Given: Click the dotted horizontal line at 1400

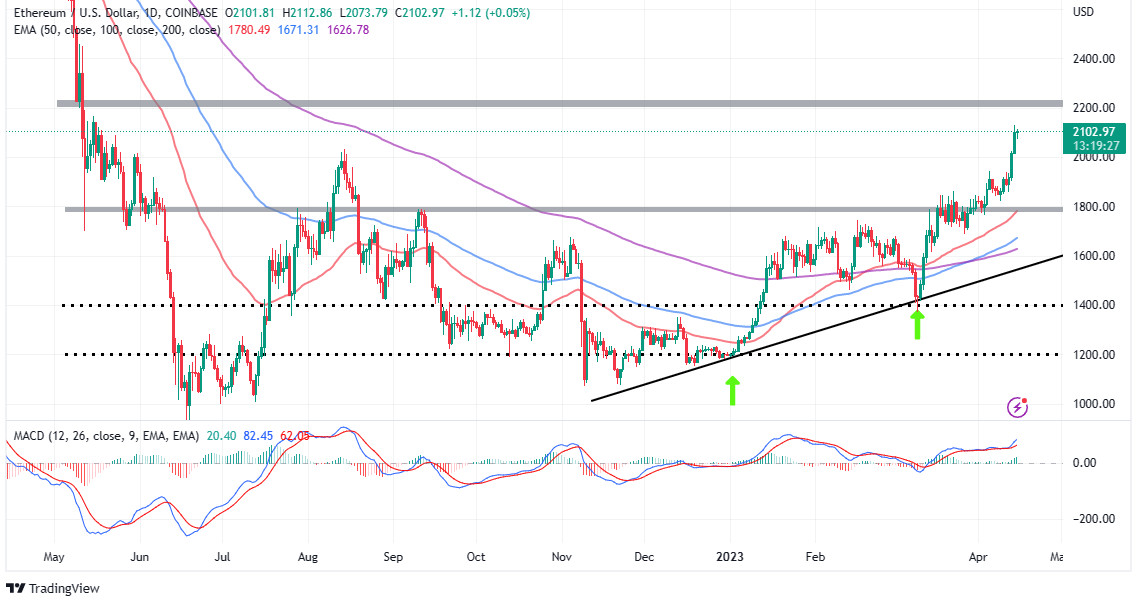Looking at the screenshot, I should (562, 306).
